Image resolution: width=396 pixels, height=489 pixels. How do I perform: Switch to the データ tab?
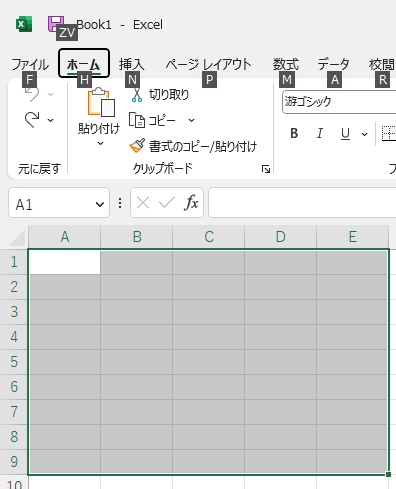tap(333, 64)
